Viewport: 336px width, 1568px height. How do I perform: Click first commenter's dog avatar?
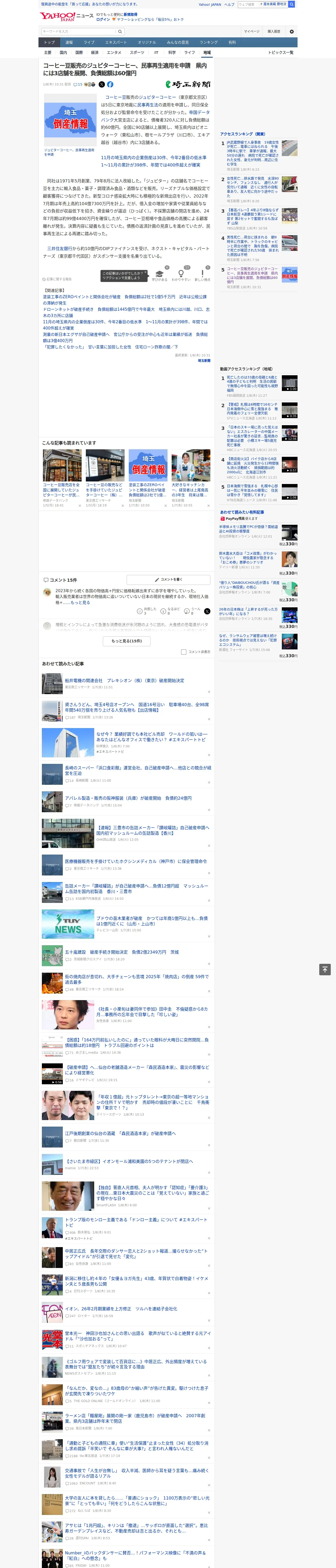click(47, 592)
